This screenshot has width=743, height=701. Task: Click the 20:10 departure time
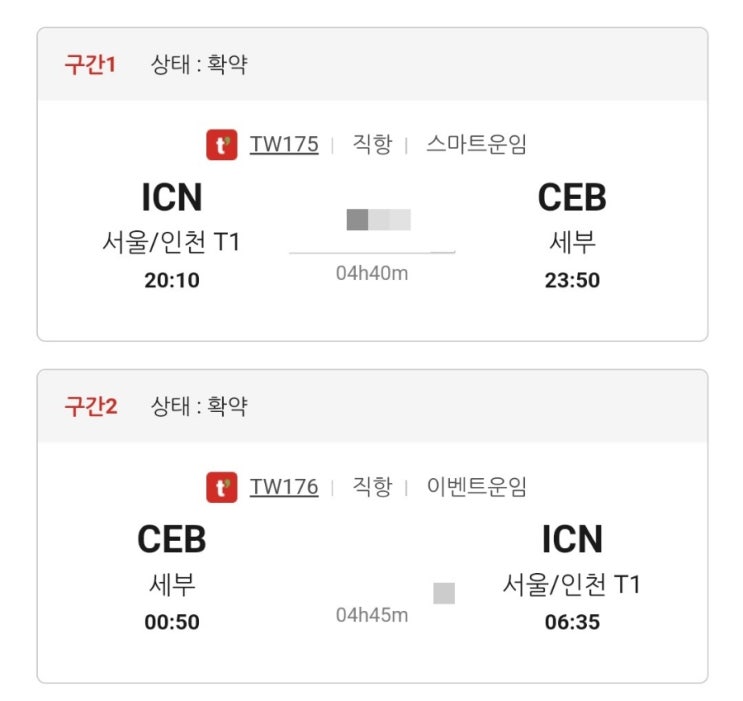pyautogui.click(x=172, y=281)
